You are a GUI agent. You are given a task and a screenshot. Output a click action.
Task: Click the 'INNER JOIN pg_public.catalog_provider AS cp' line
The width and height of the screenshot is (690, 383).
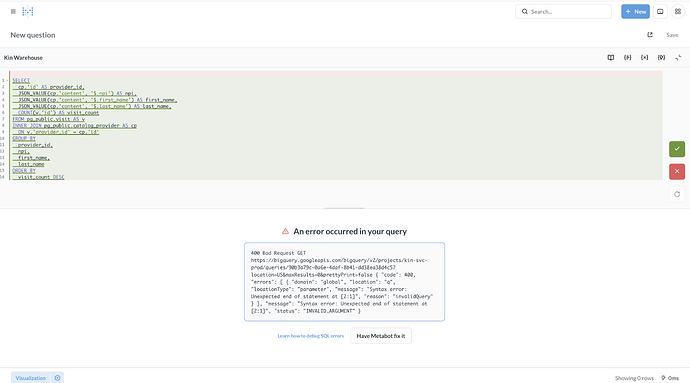(x=74, y=125)
